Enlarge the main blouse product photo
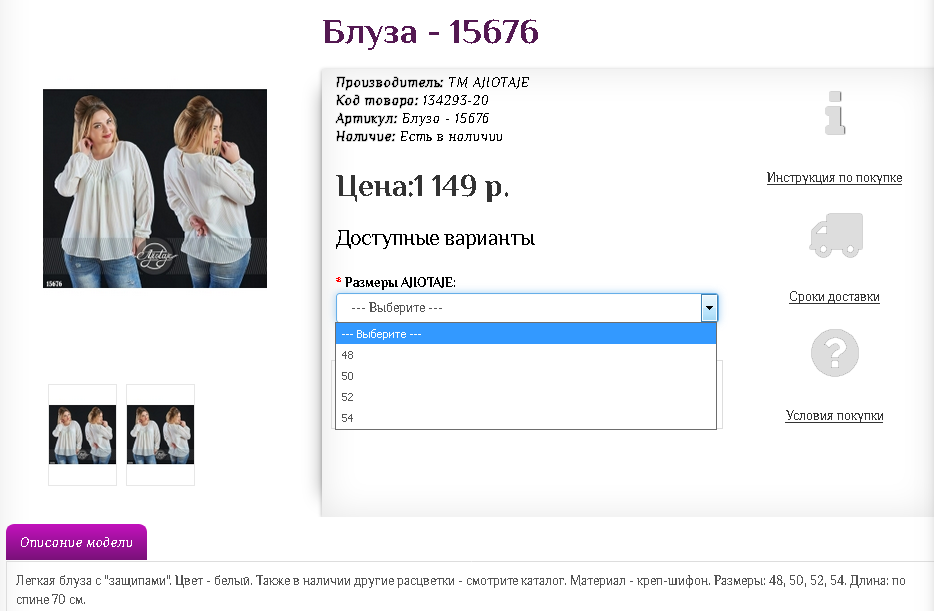Image resolution: width=934 pixels, height=611 pixels. [155, 188]
